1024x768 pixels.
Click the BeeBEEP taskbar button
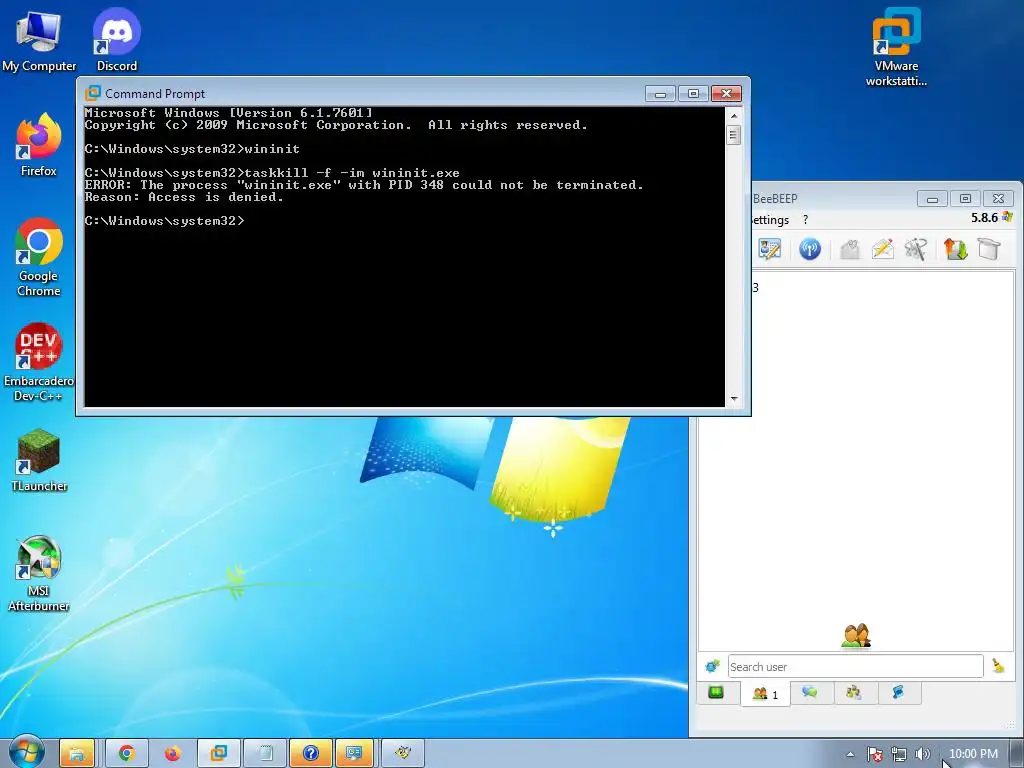403,753
